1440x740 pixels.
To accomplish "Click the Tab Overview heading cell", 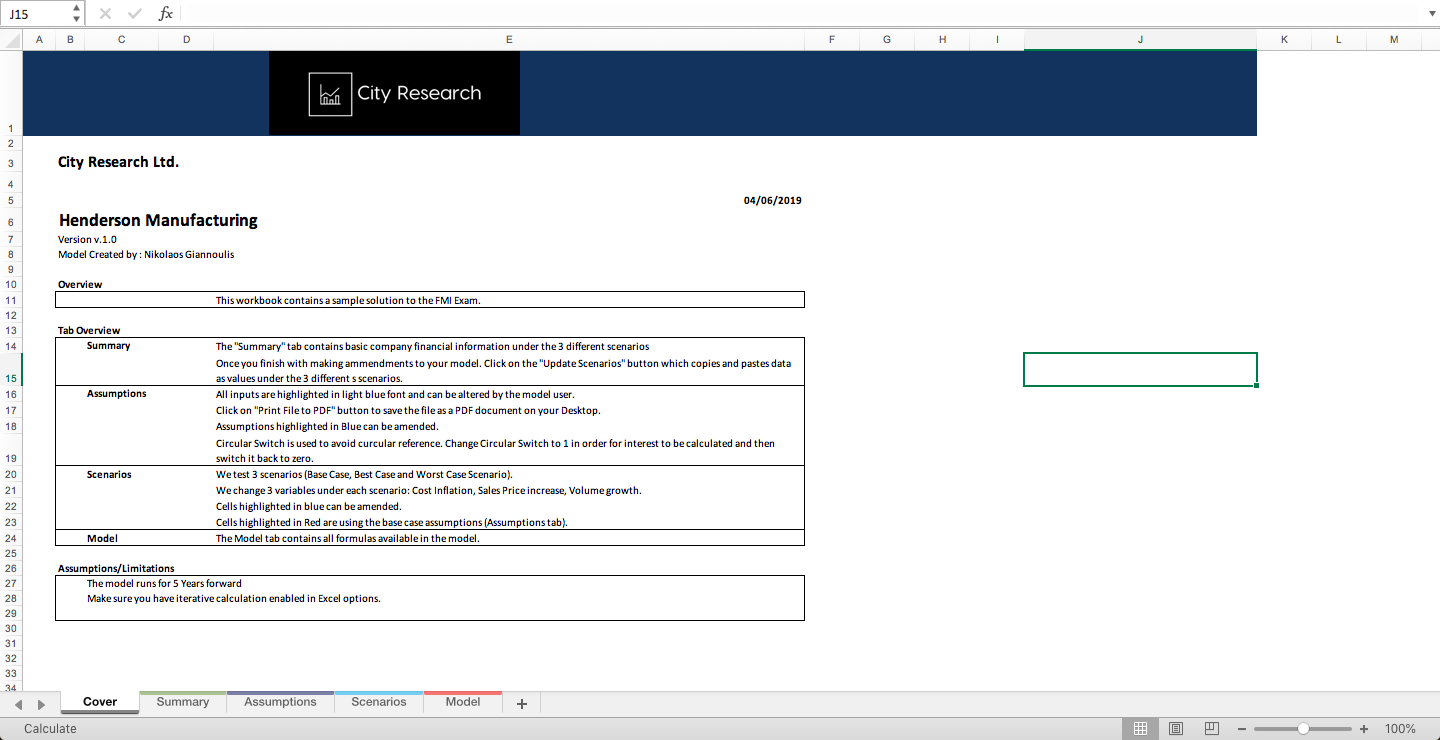I will [x=89, y=330].
